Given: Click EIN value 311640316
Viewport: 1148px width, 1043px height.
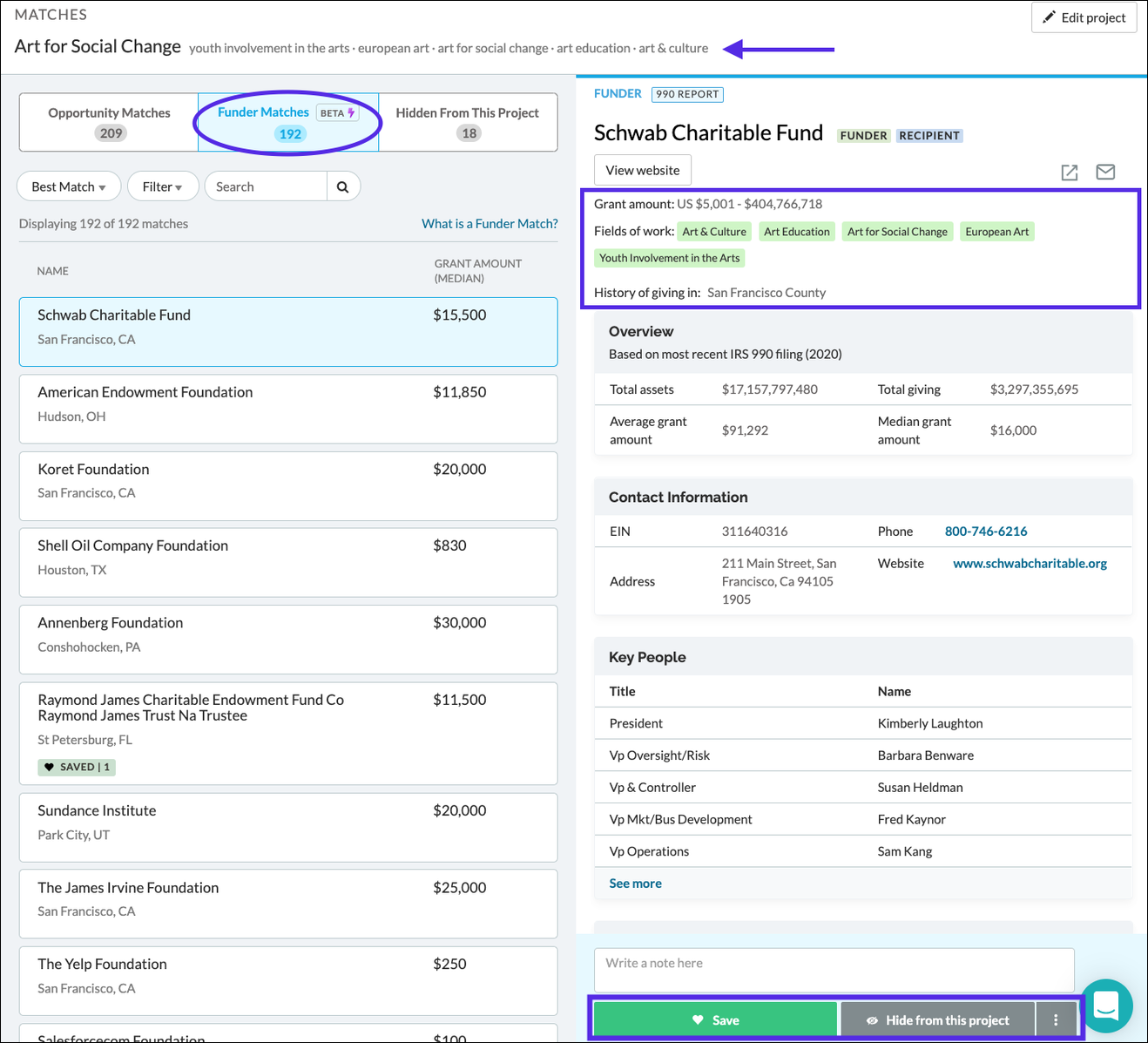Looking at the screenshot, I should (754, 532).
